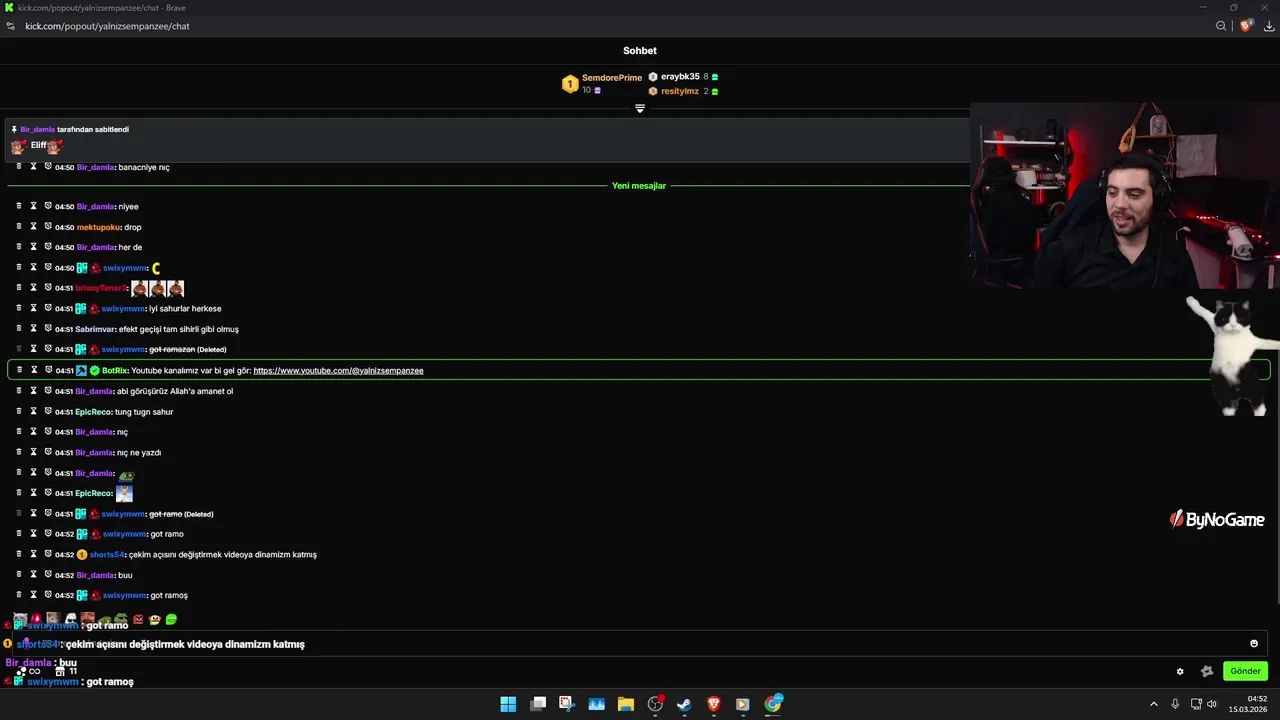Select the deleted "got ramazan" message text

[172, 349]
